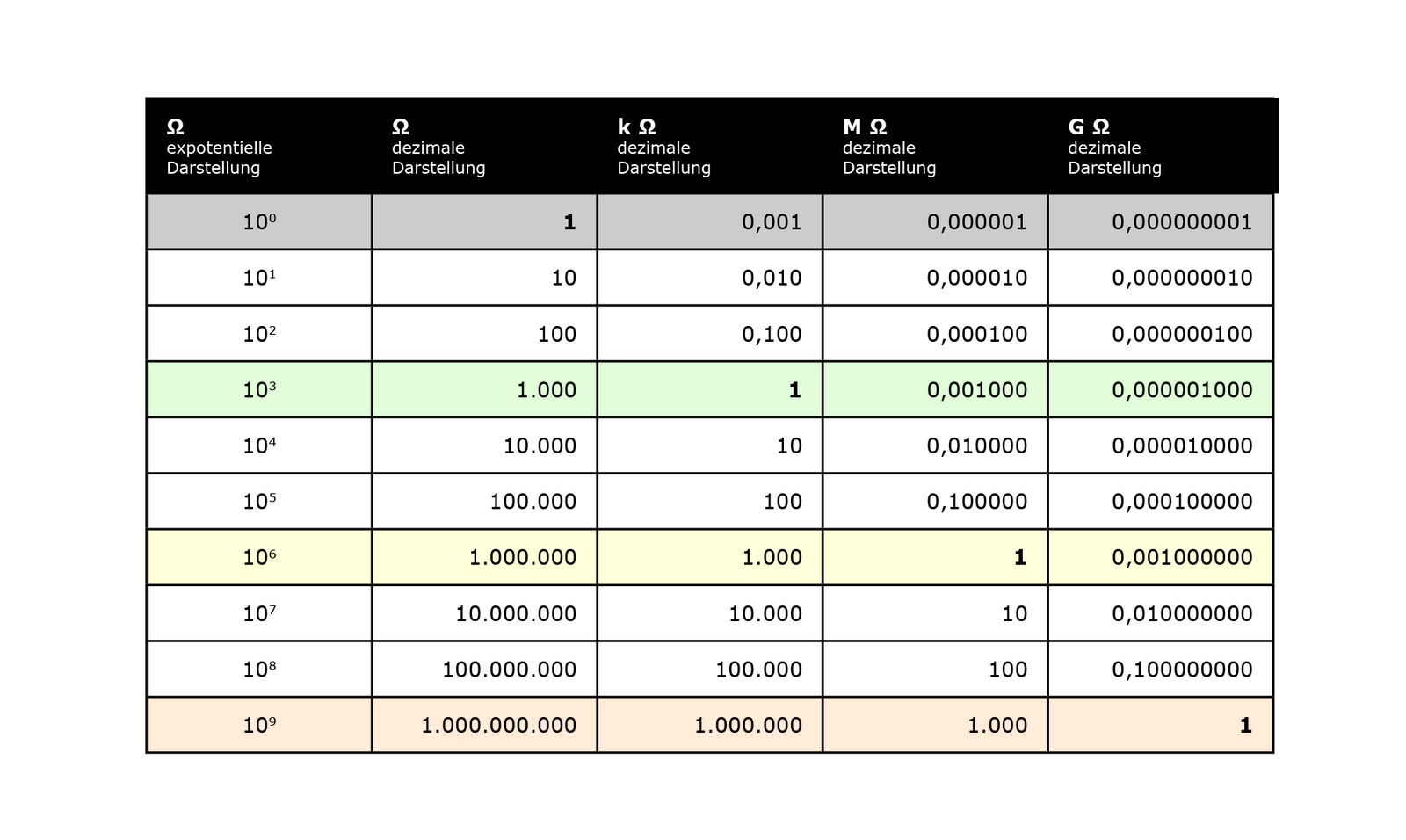Select the 10⁶ cell in yellow row

(259, 558)
